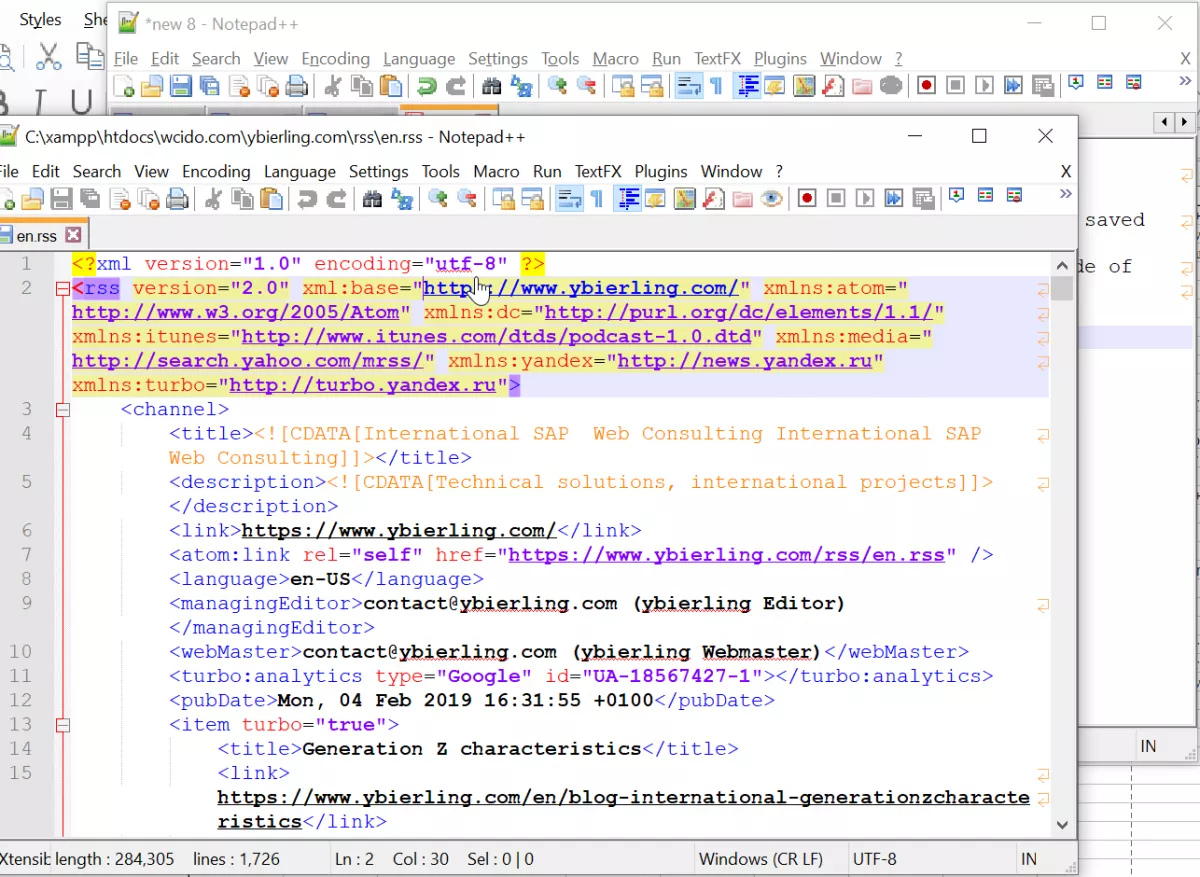
Task: Play back recorded macro in en.rss window
Action: tap(865, 198)
